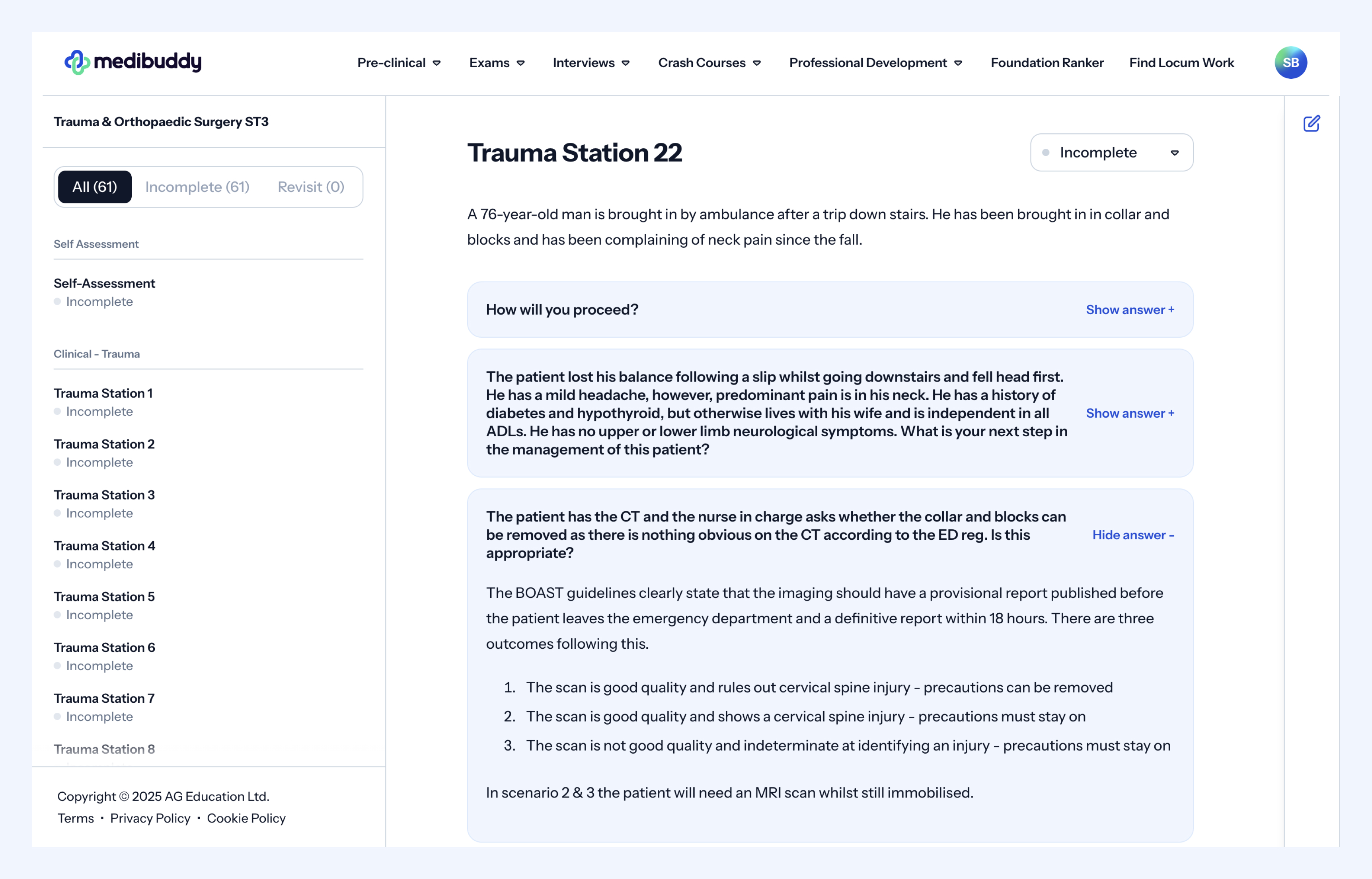Open Find Locum Work page
This screenshot has width=1372, height=879.
coord(1181,63)
